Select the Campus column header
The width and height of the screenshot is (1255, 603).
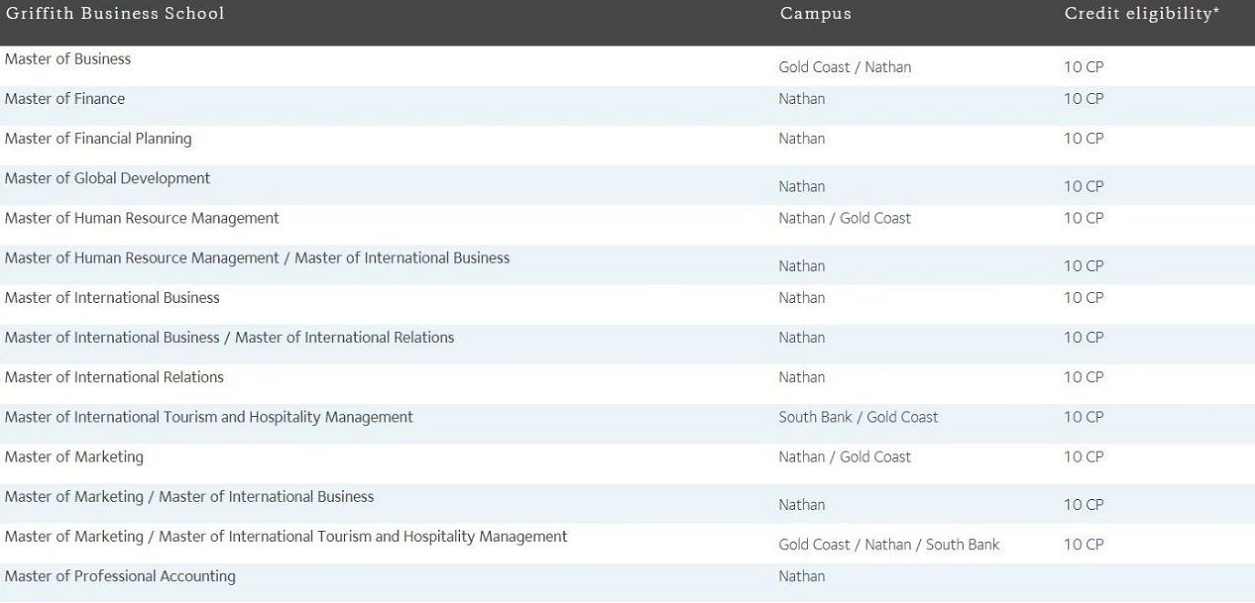click(x=815, y=14)
